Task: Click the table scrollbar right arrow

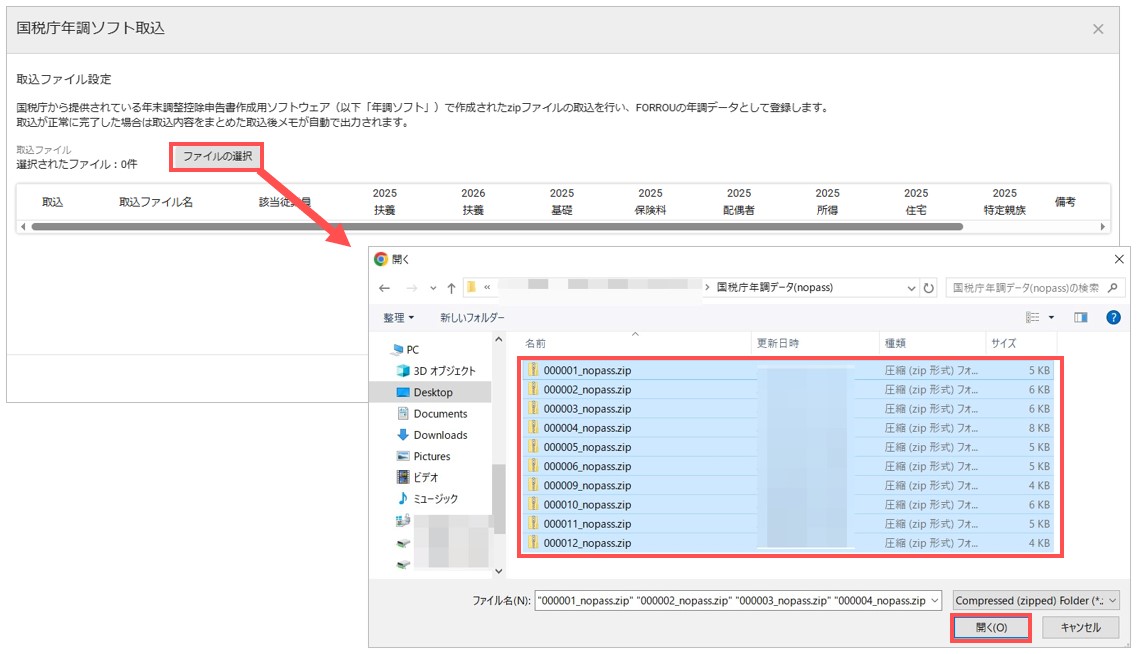Action: click(x=1103, y=227)
